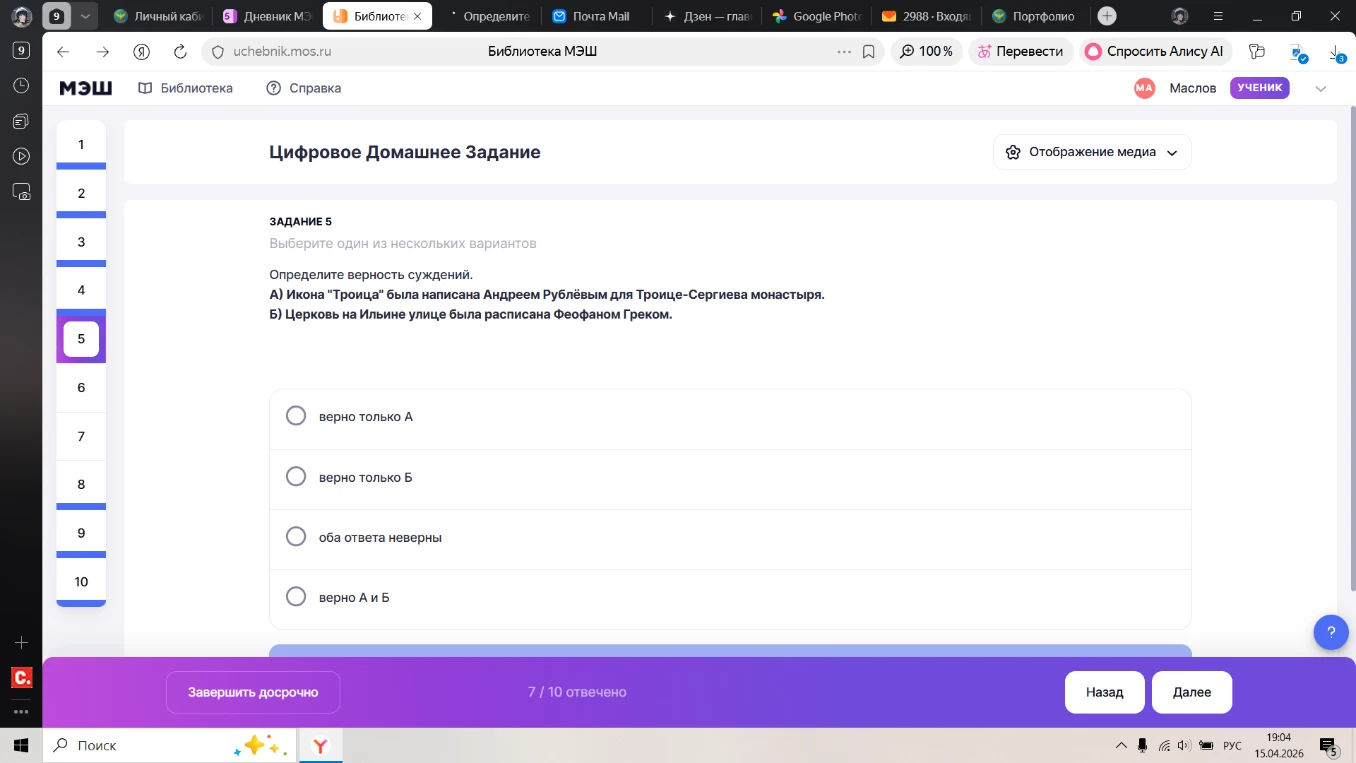Open the three-dots page menu in address bar

(x=844, y=52)
